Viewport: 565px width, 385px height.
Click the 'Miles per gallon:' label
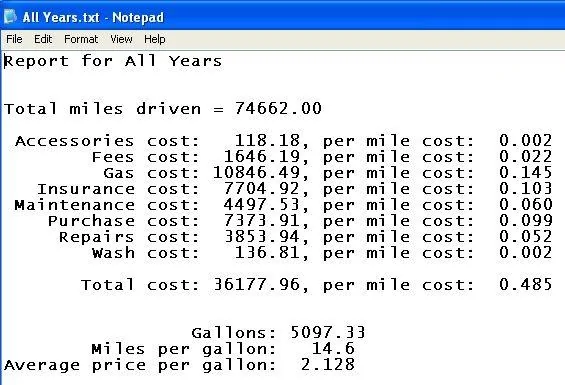click(184, 349)
